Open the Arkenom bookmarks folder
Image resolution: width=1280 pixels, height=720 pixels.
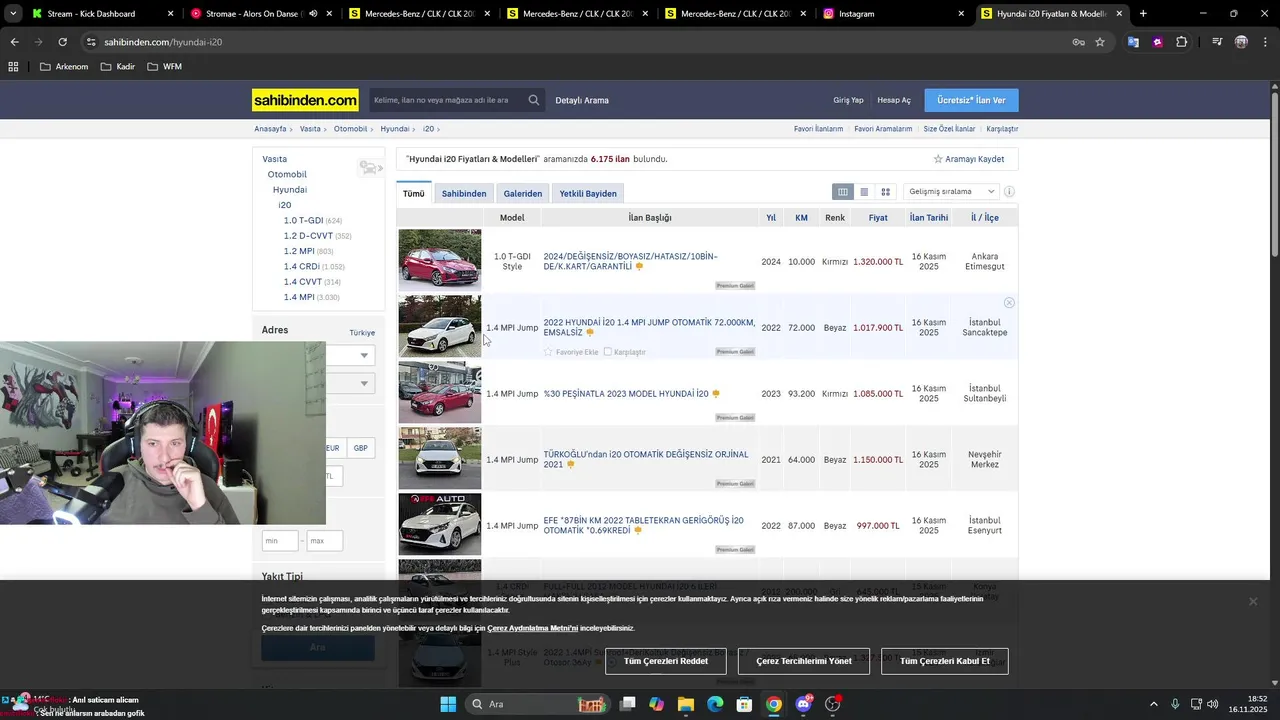click(x=64, y=67)
